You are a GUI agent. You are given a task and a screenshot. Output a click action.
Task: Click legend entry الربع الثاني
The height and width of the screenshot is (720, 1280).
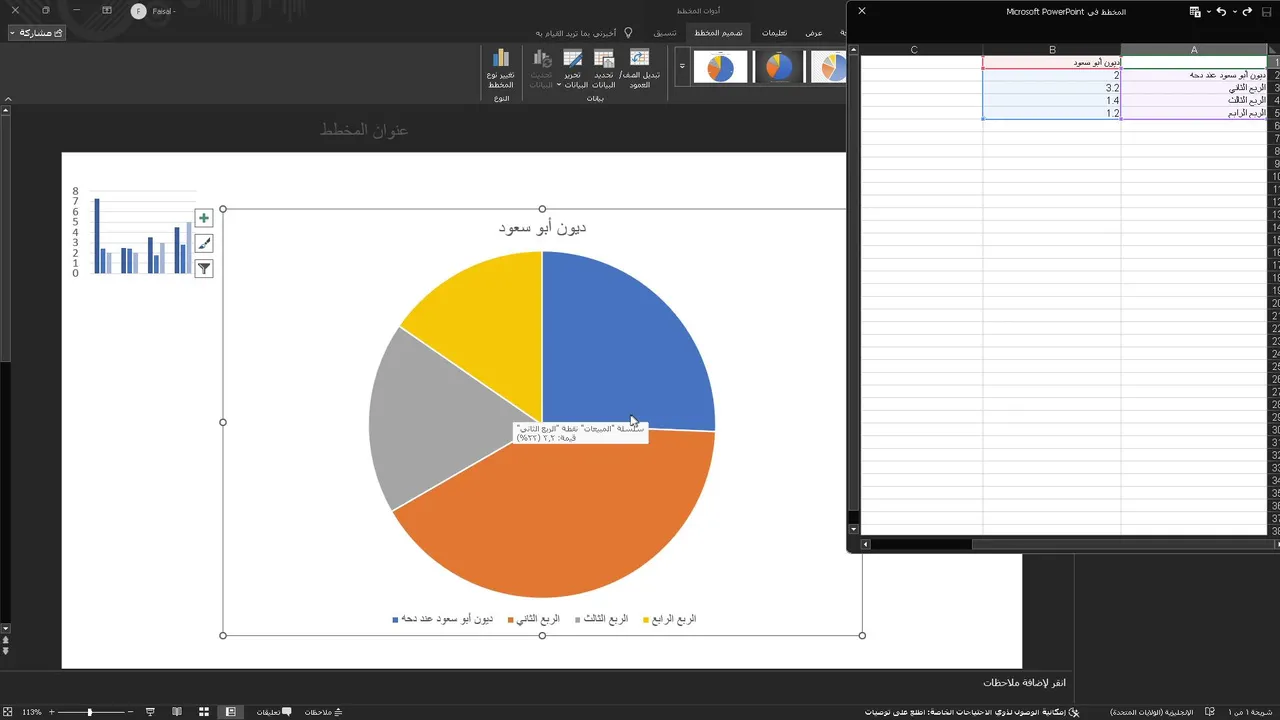click(x=534, y=619)
